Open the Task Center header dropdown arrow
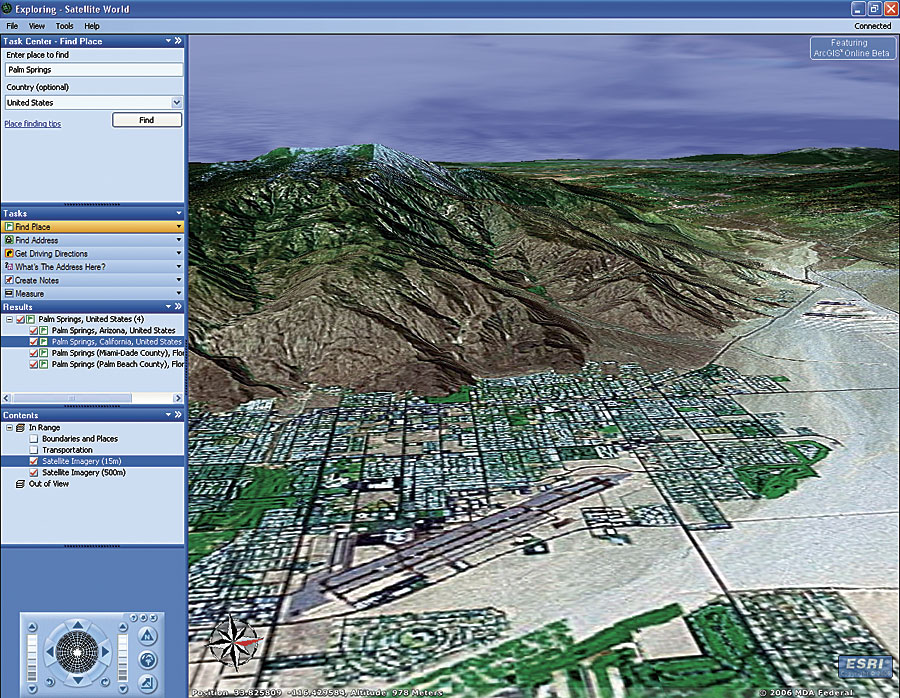Viewport: 900px width, 698px height. (168, 41)
